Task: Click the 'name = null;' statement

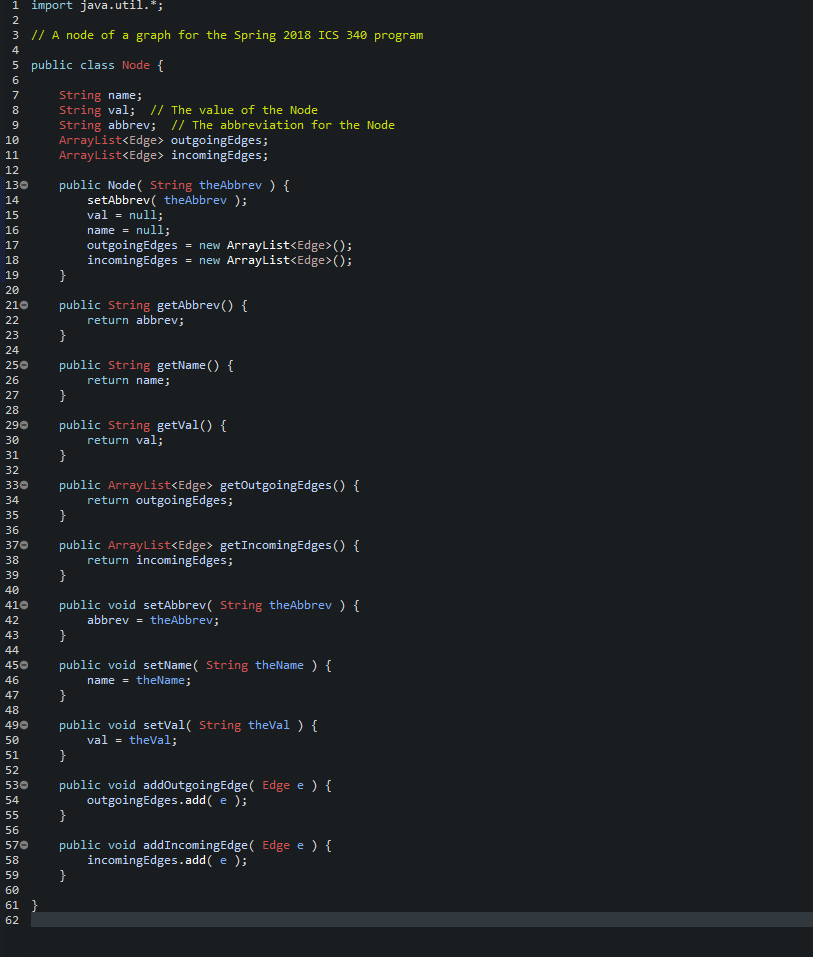Action: [129, 230]
